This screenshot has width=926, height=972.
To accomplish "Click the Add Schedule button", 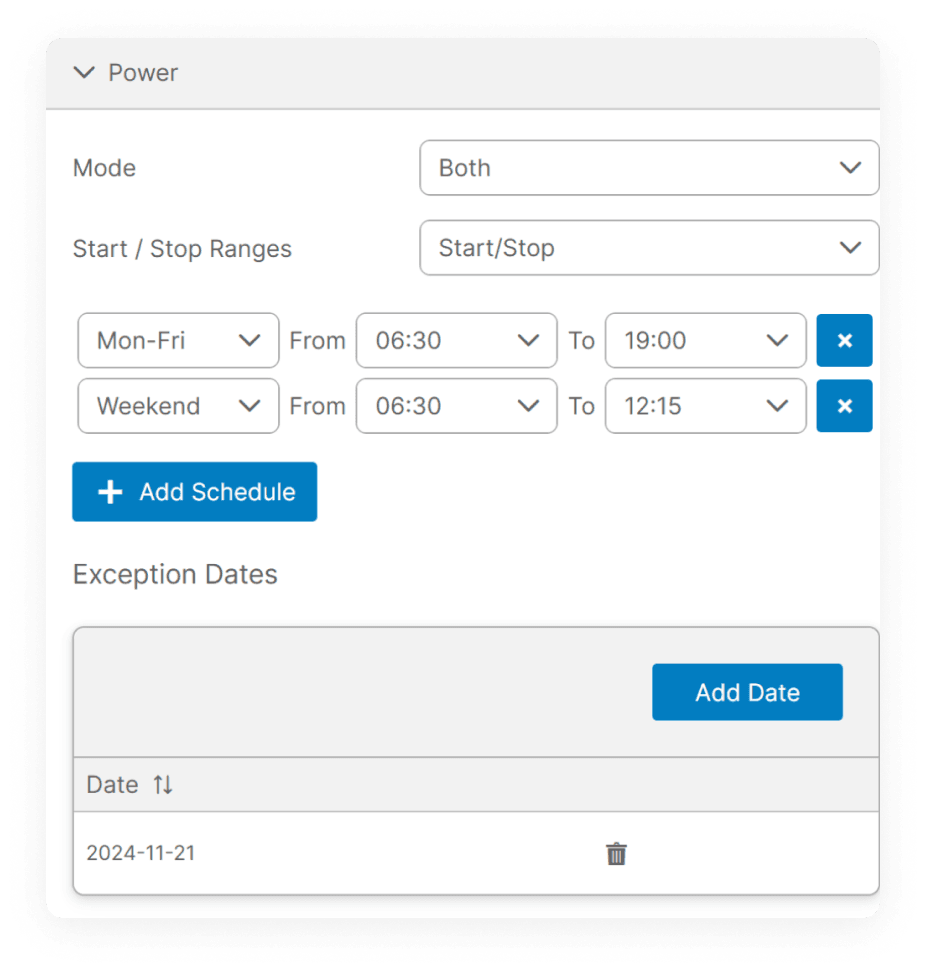I will click(195, 492).
